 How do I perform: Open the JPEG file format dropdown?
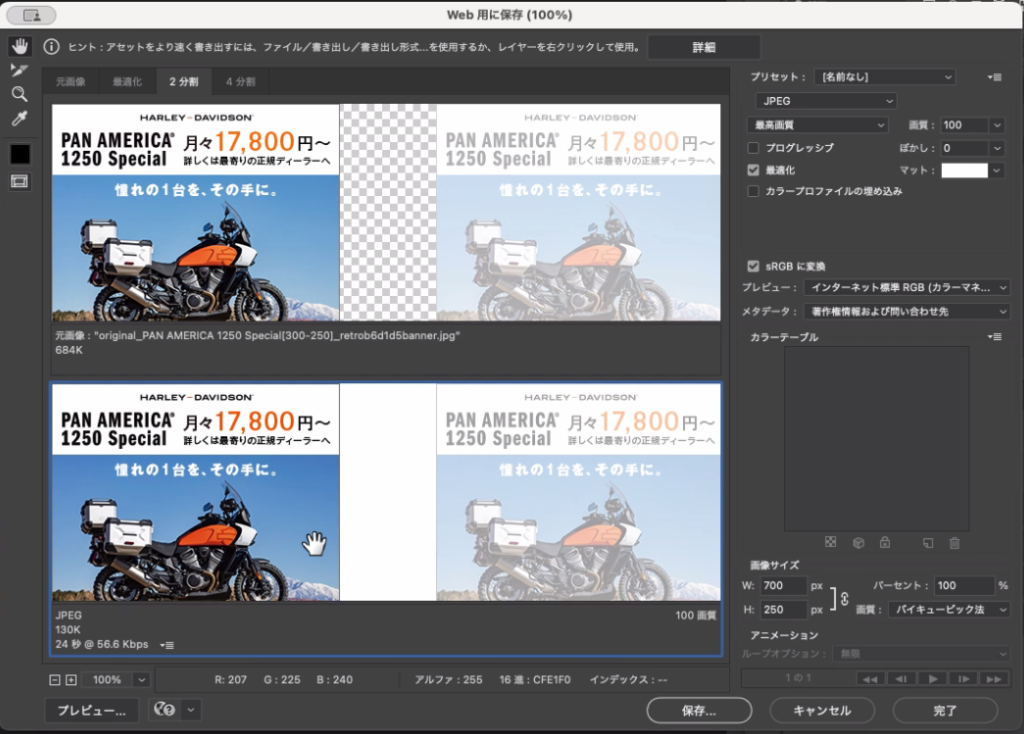[x=826, y=101]
